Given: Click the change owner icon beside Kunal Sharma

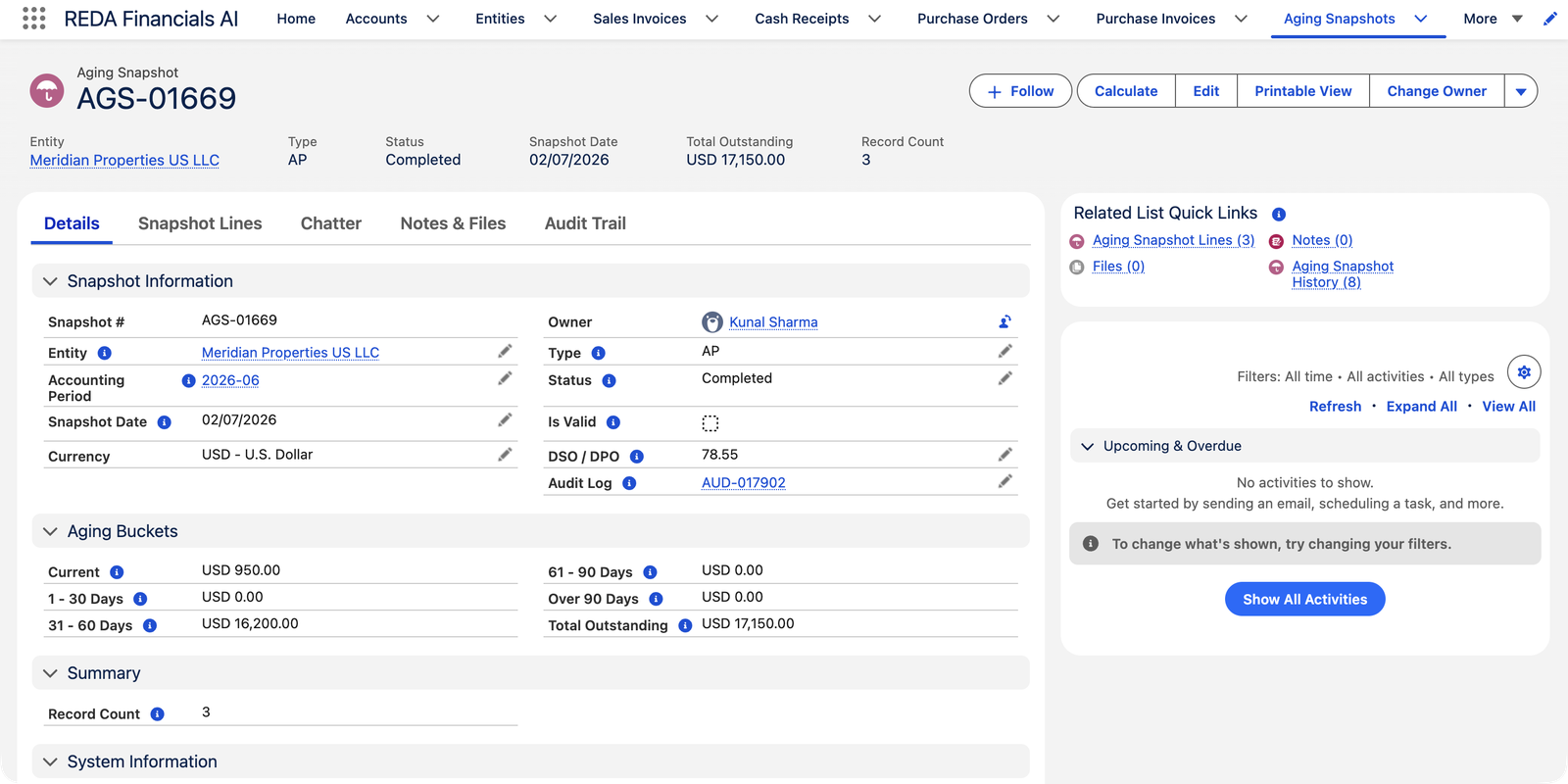Looking at the screenshot, I should (x=1004, y=321).
